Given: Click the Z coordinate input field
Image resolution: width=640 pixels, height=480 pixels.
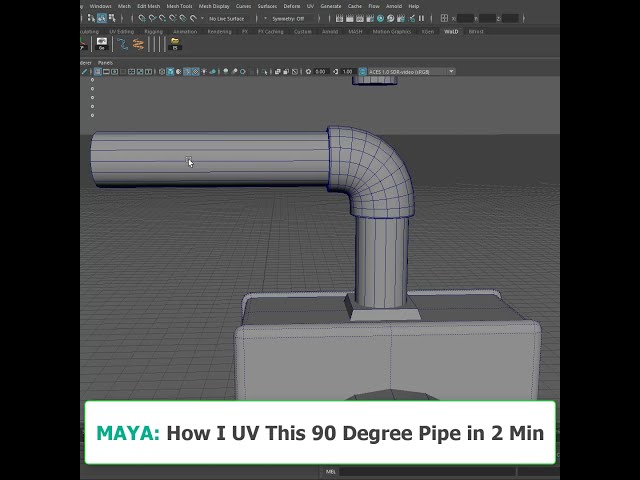Looking at the screenshot, I should click(510, 18).
